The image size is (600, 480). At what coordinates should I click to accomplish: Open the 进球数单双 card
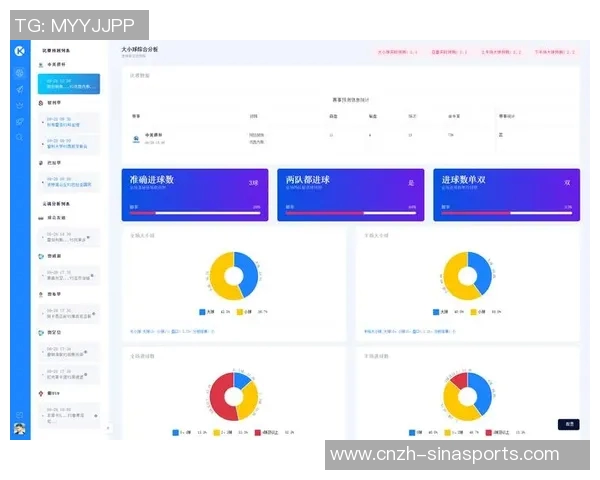point(506,195)
